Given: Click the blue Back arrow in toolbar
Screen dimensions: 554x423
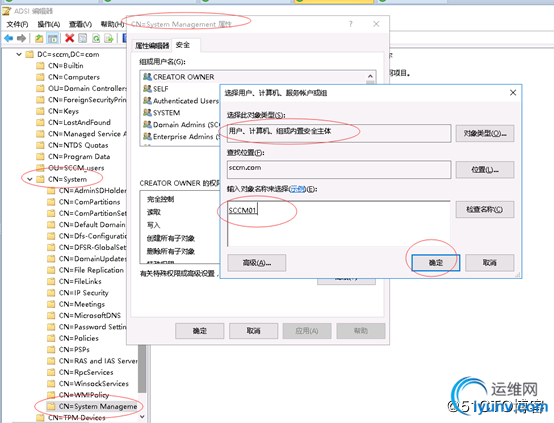Looking at the screenshot, I should pyautogui.click(x=9, y=38).
